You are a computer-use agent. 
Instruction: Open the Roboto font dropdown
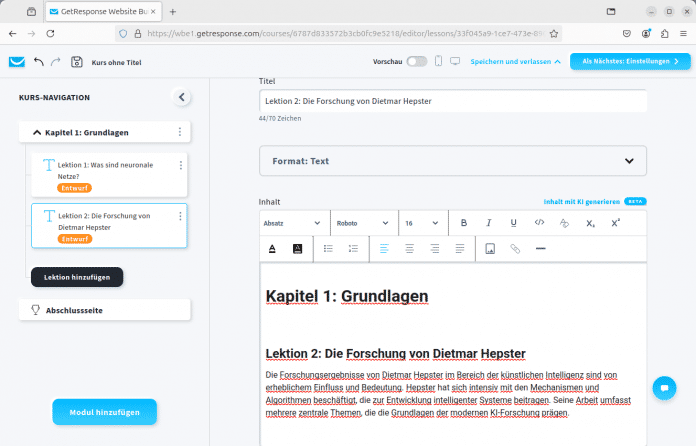click(363, 222)
